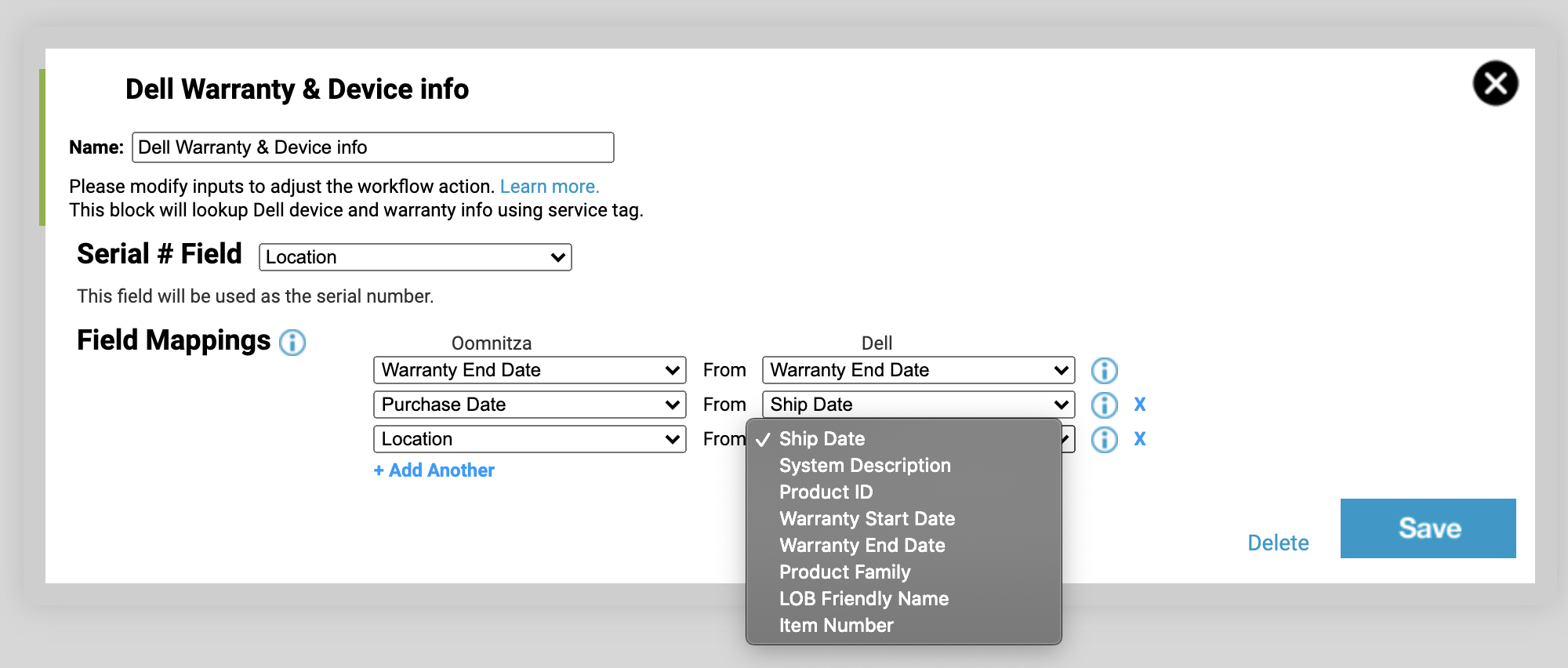1568x668 pixels.
Task: Expand the Oomnitza Purchase Date dropdown
Action: point(529,405)
